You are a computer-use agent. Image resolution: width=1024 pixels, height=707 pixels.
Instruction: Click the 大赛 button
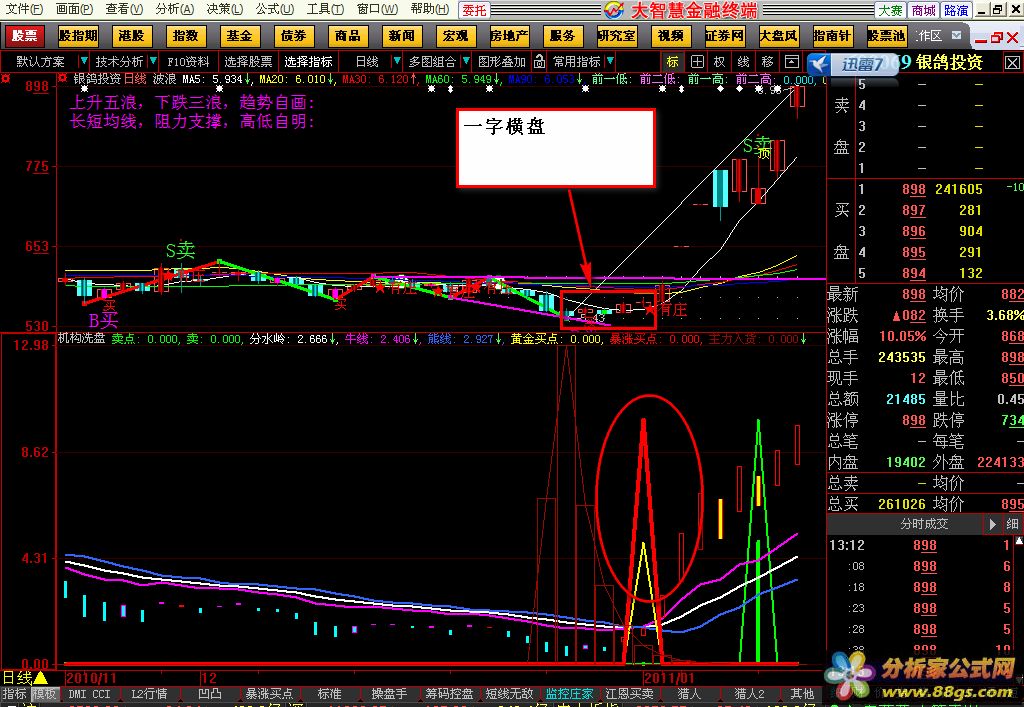[x=889, y=10]
